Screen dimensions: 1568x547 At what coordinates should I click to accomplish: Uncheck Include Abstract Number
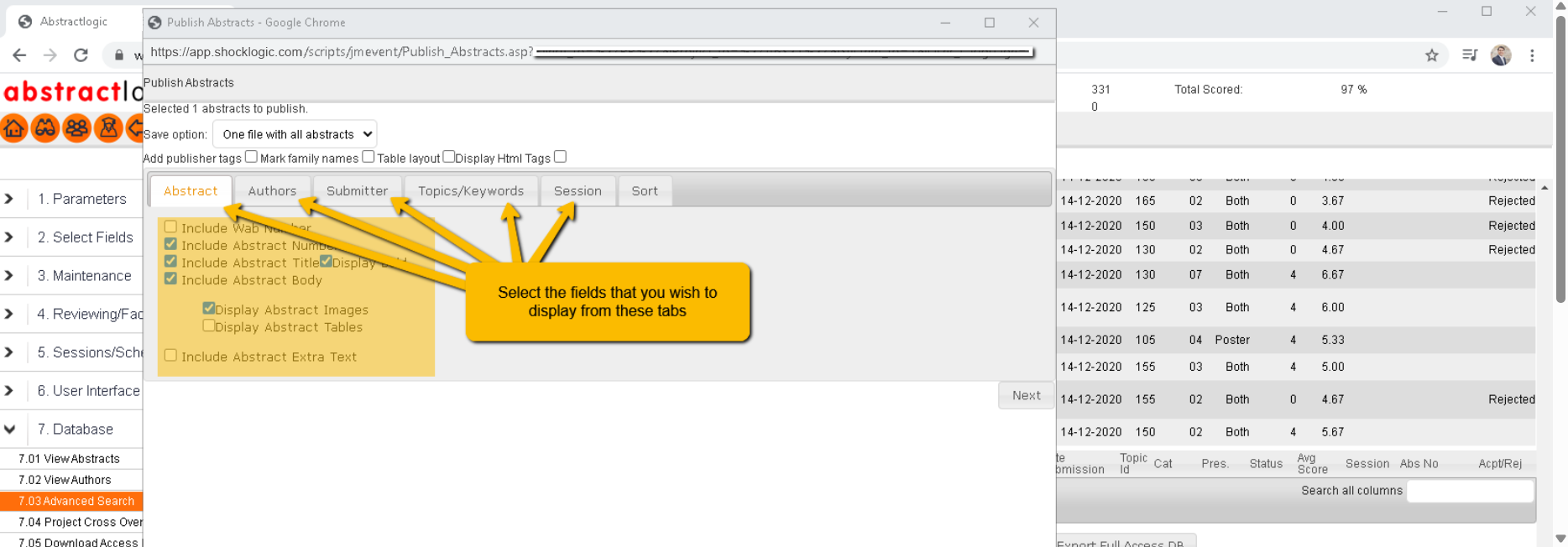[x=171, y=244]
